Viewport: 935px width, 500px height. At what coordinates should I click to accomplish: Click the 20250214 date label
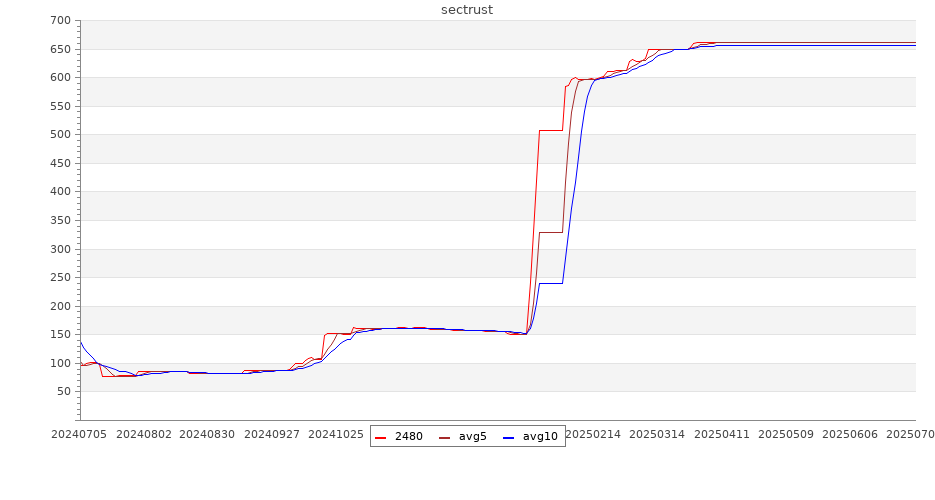click(593, 434)
